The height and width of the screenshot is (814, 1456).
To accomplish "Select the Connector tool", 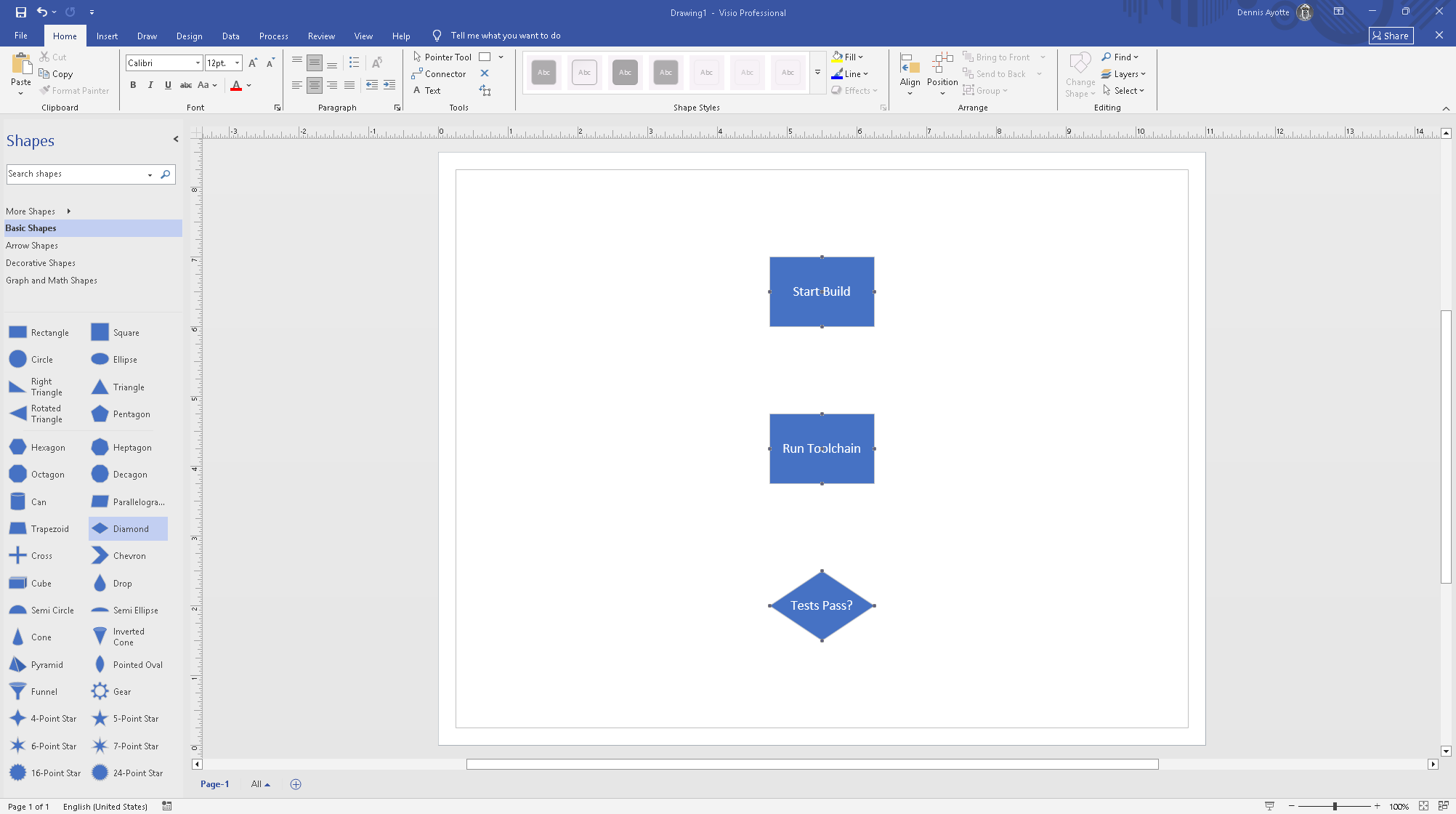I will point(439,73).
